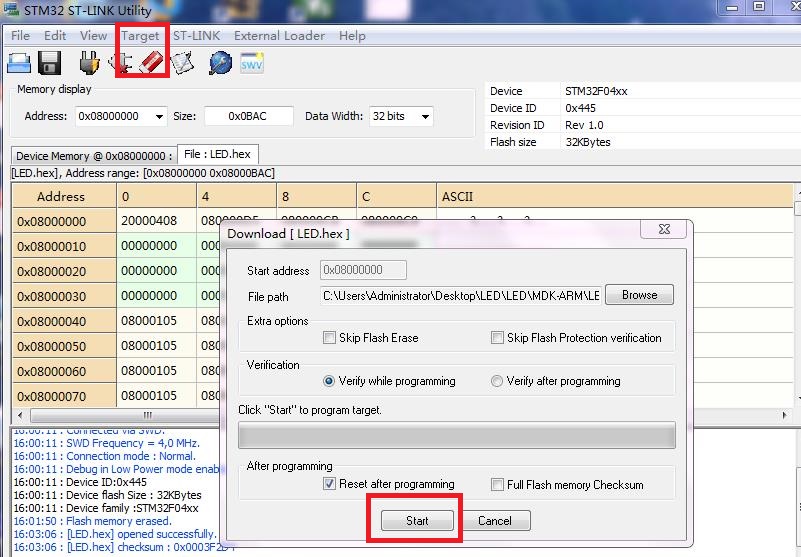This screenshot has width=801, height=557.
Task: Click Device ID value 0x445
Action: 580,108
